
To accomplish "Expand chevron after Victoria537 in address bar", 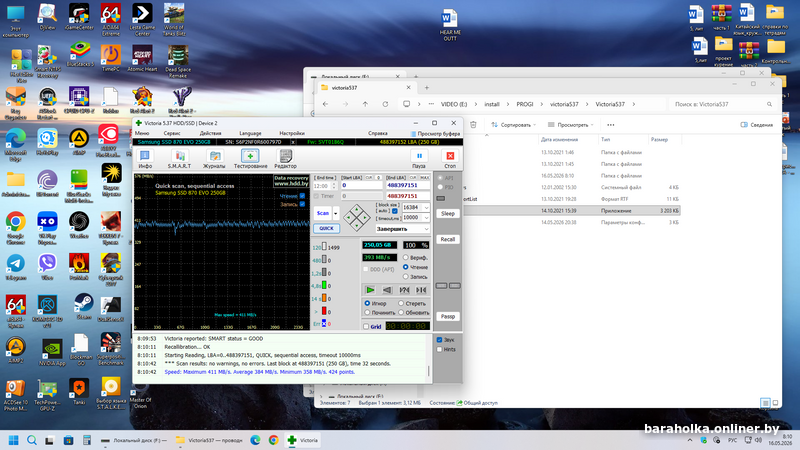I will tap(634, 104).
